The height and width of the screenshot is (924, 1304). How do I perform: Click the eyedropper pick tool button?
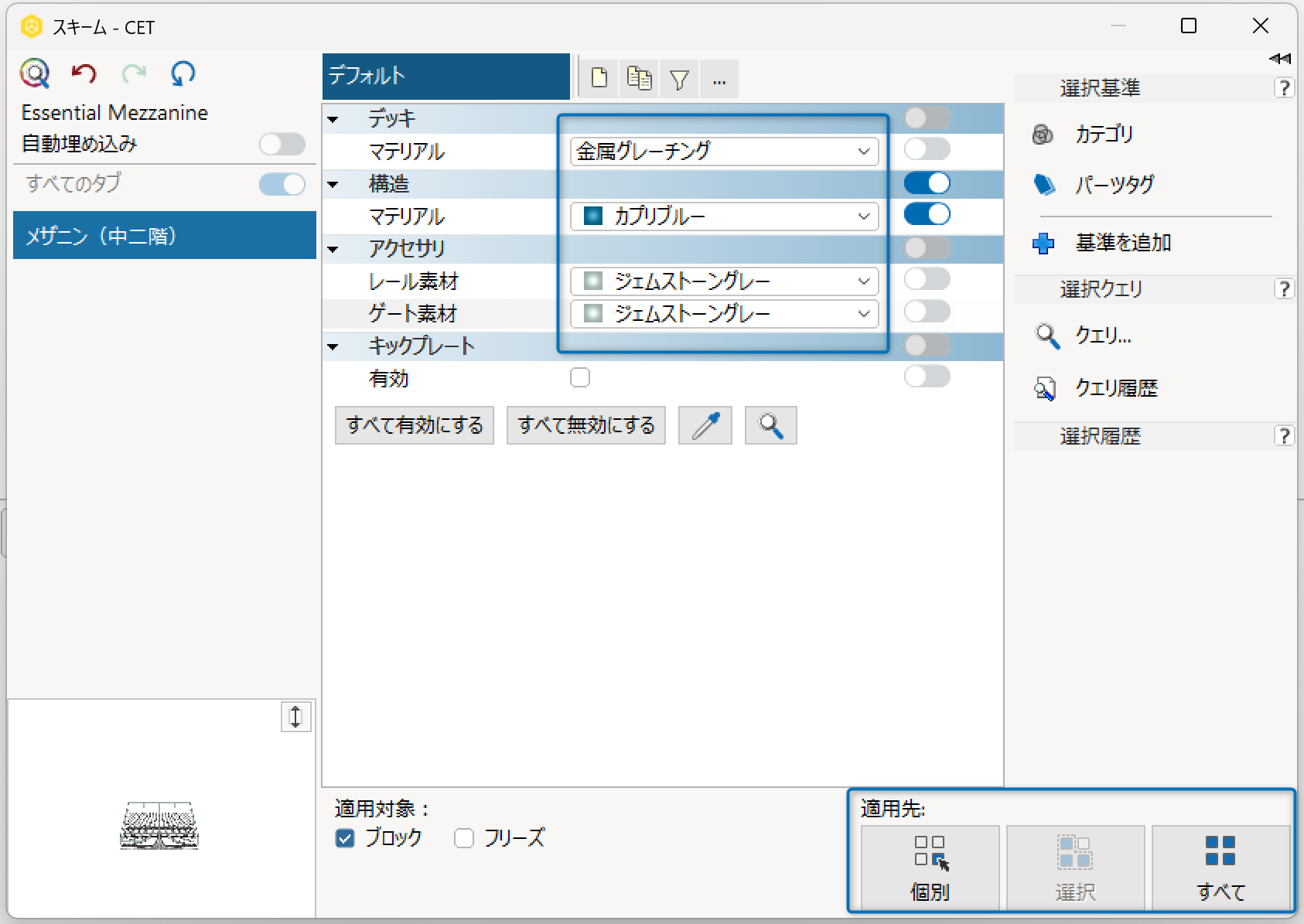pos(705,425)
